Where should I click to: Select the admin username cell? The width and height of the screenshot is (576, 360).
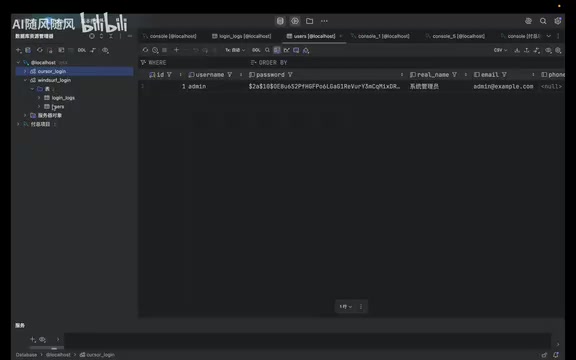pos(215,86)
